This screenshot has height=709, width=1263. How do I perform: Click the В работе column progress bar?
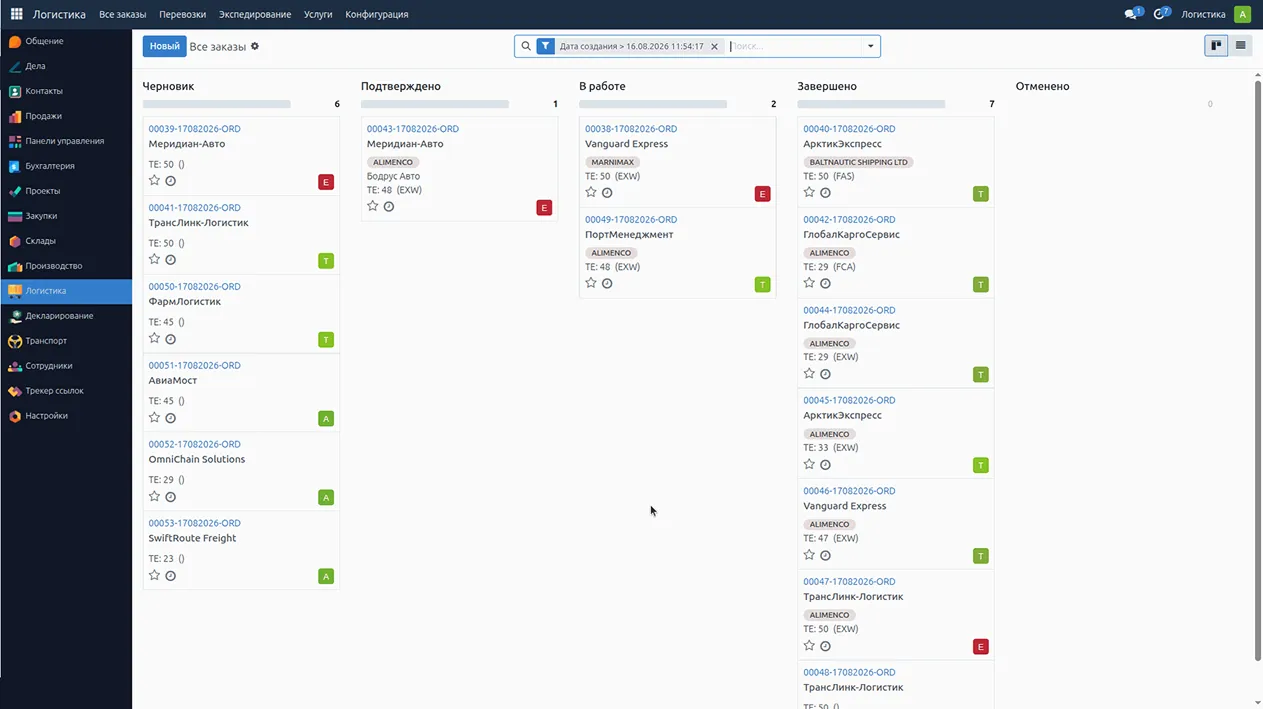tap(653, 104)
